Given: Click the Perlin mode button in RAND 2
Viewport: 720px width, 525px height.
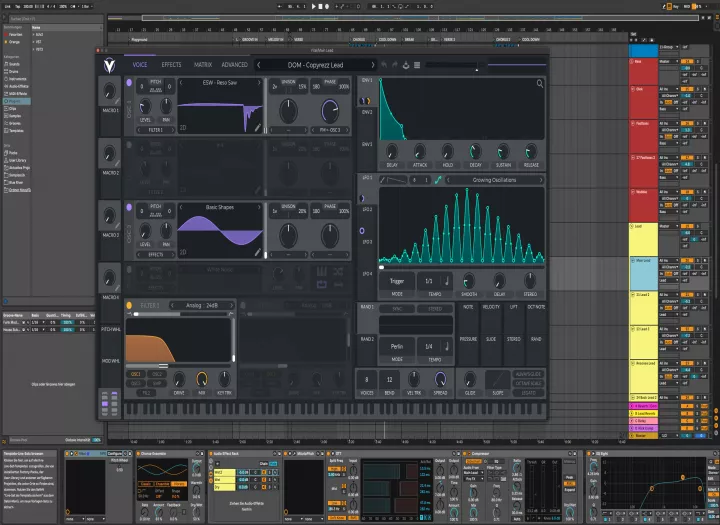Looking at the screenshot, I should [397, 346].
